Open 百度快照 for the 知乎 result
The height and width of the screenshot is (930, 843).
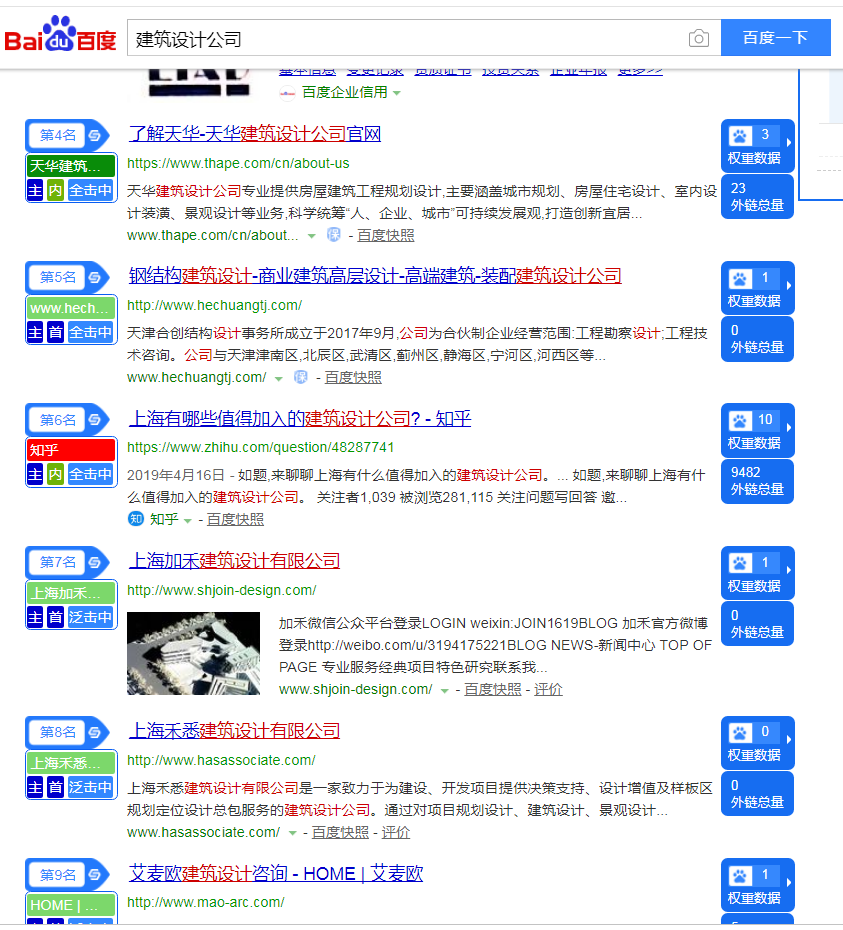(x=236, y=520)
